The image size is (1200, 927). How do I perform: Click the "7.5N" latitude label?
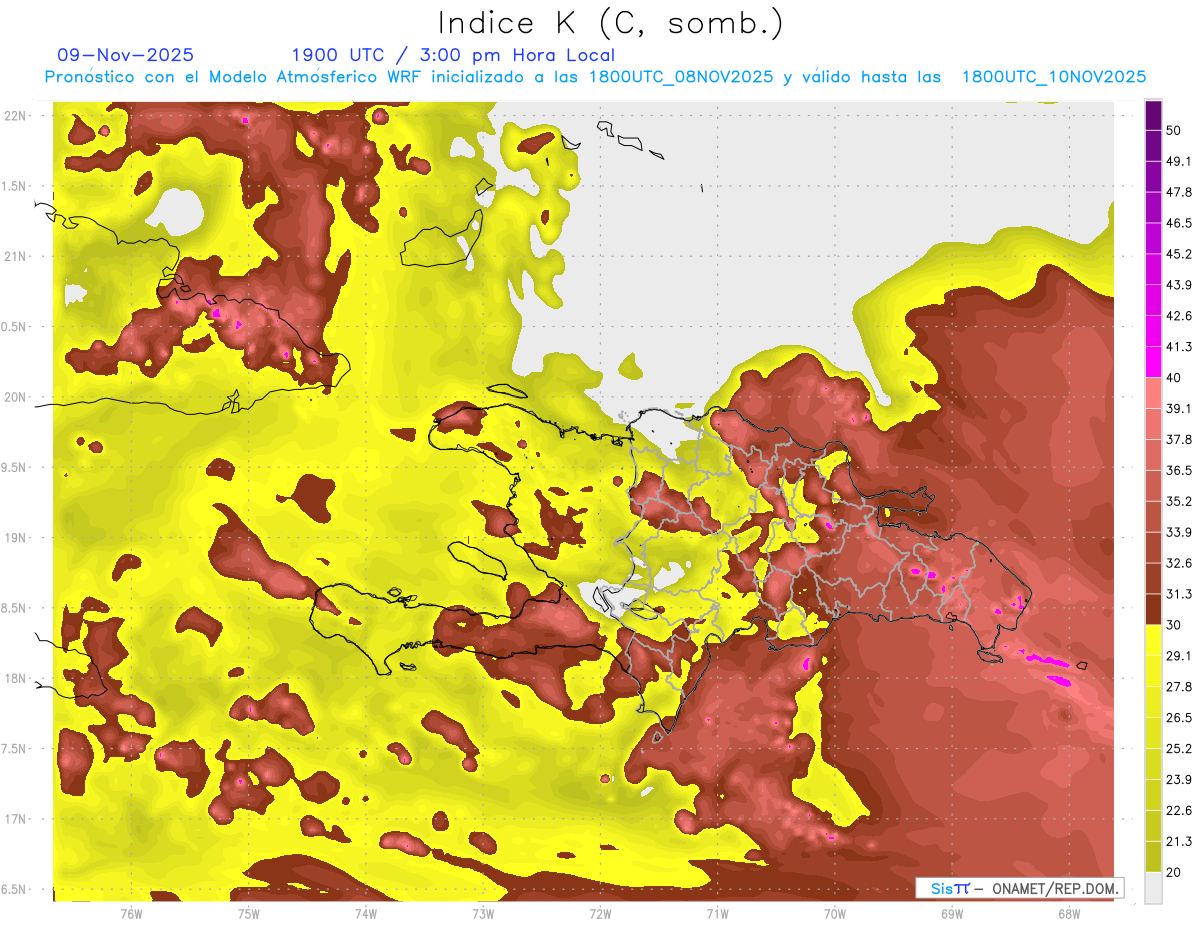point(13,748)
